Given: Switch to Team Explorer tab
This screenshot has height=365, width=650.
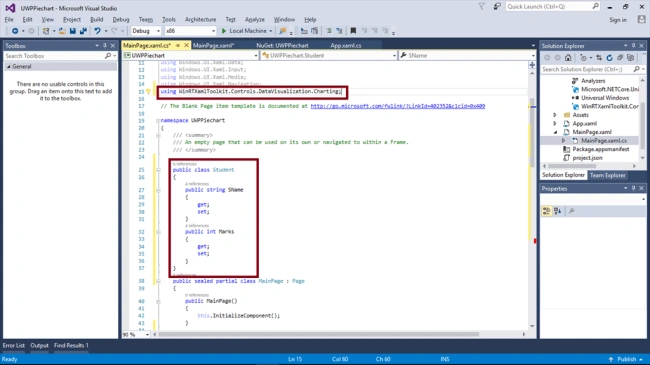Looking at the screenshot, I should (x=607, y=175).
